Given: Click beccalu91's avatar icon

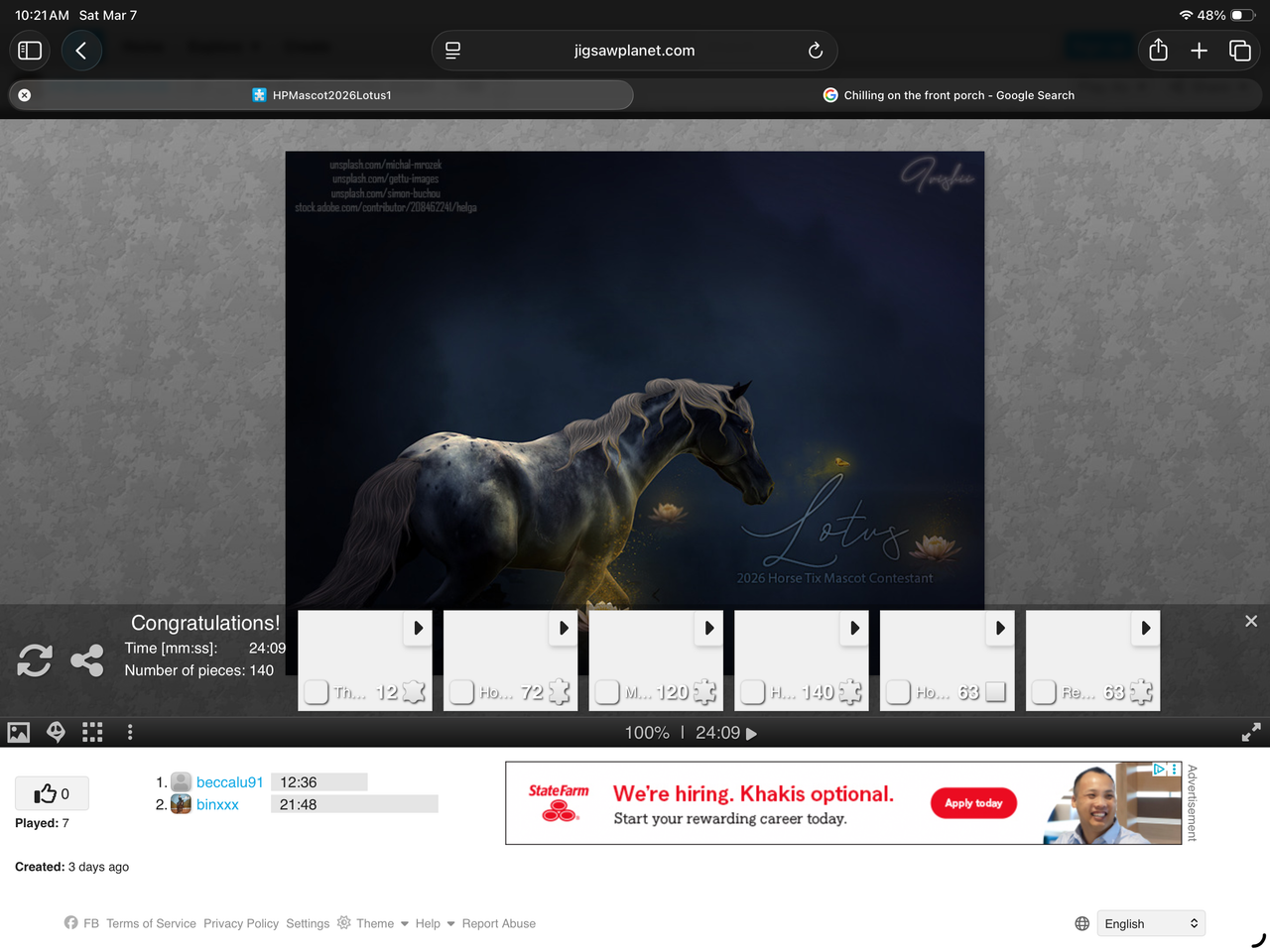Looking at the screenshot, I should point(181,782).
